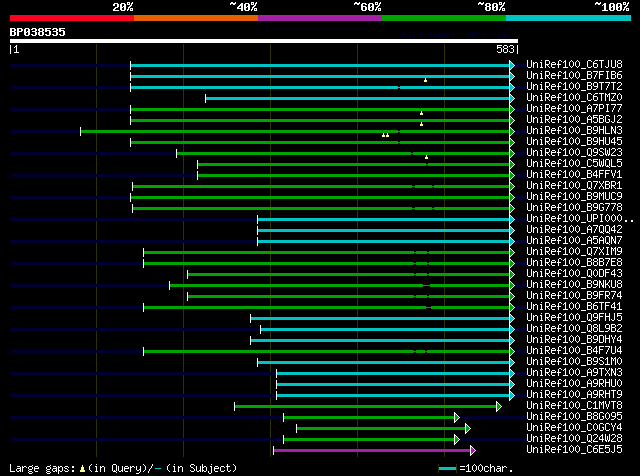The width and height of the screenshot is (640, 476).
Task: Click the double yellow gap markers under UniRef100_B9HLN3
Action: 385,135
